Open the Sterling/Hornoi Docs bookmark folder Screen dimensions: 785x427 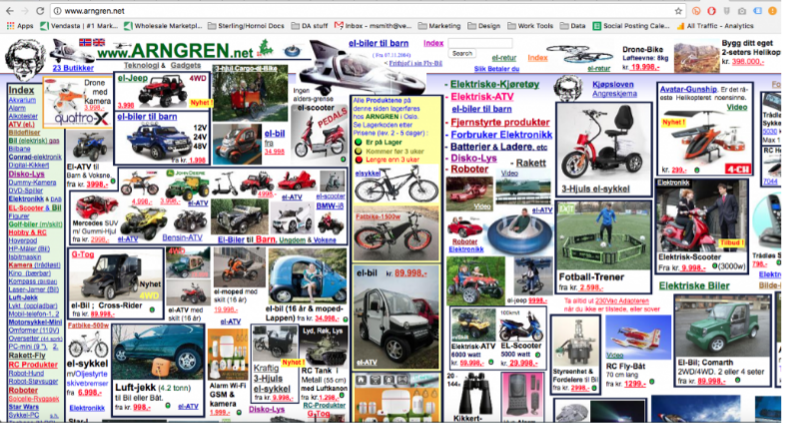(246, 26)
